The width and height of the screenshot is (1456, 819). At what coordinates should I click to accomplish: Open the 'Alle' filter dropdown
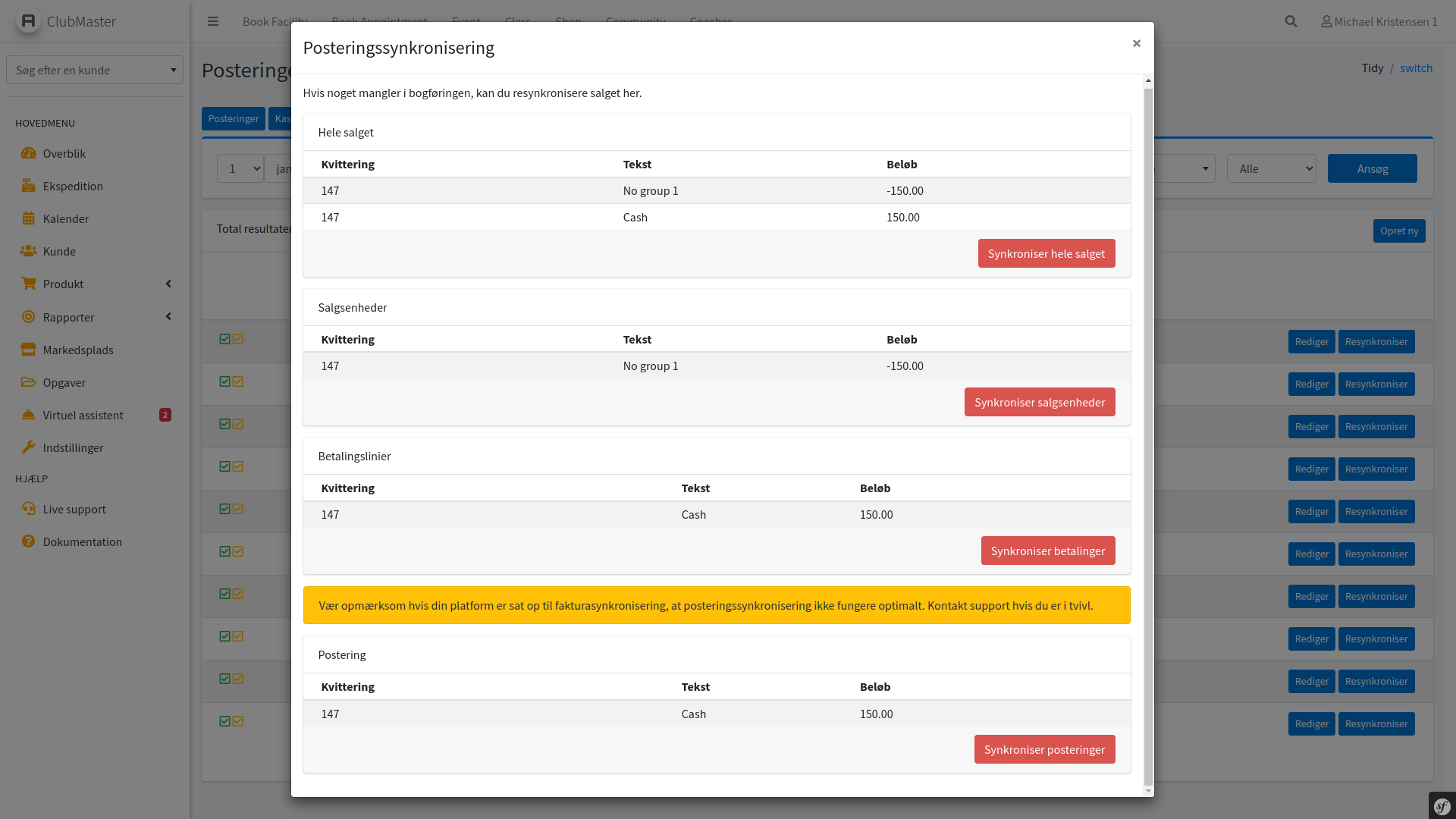point(1271,168)
